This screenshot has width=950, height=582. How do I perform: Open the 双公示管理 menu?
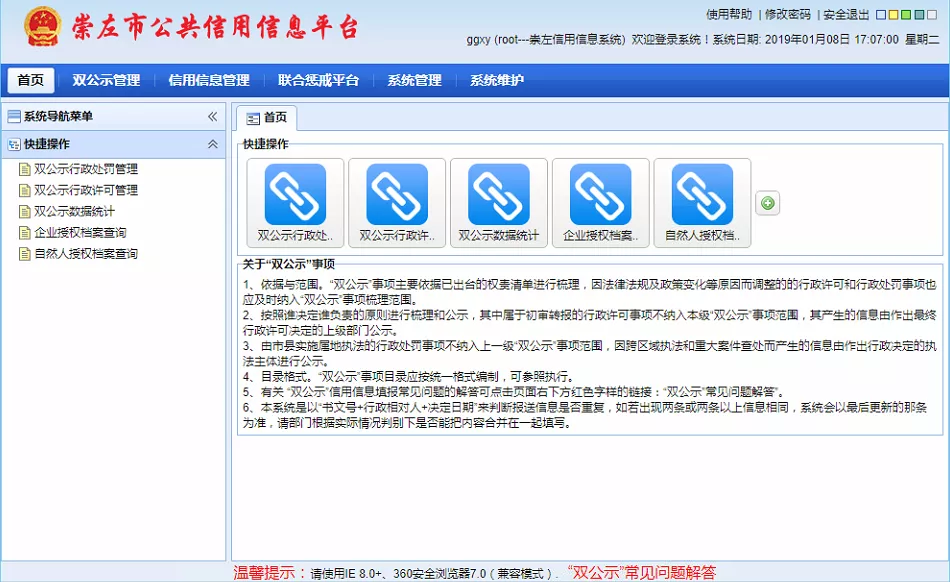click(x=106, y=80)
